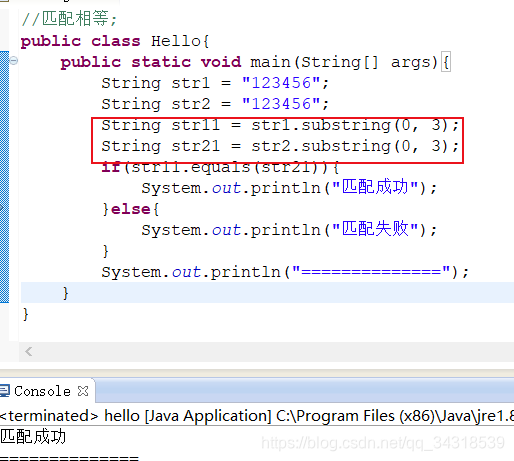Click the public class Hello line
Viewport: 514px width, 461px height.
115,41
